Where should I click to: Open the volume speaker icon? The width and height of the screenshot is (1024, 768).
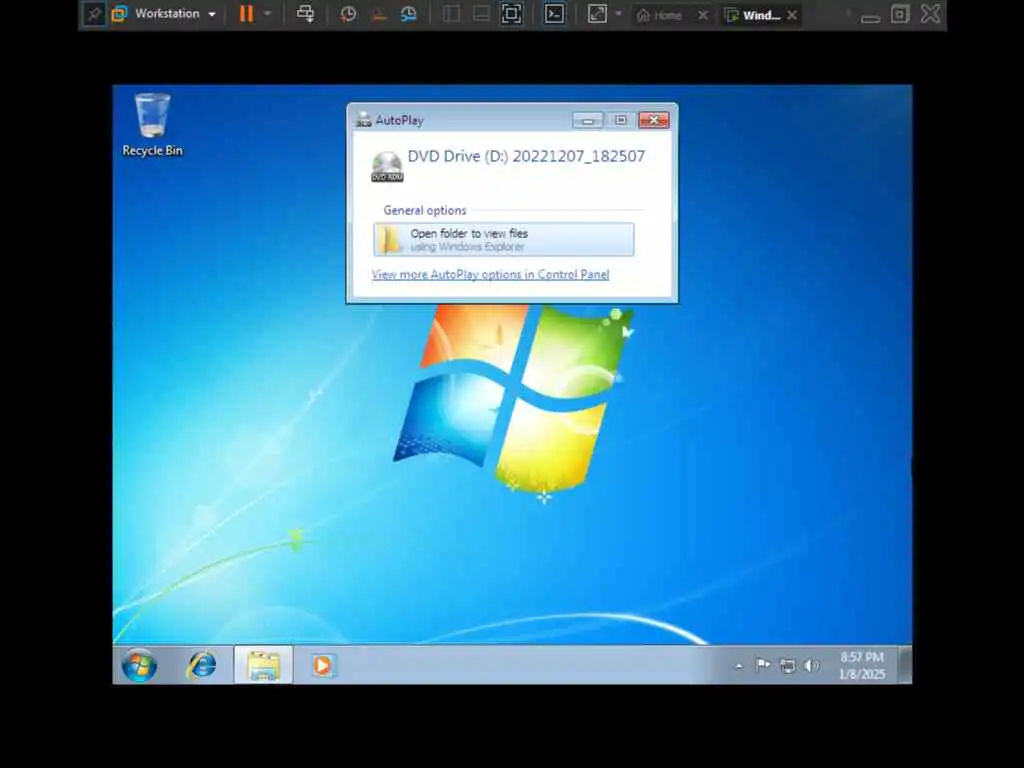point(811,665)
